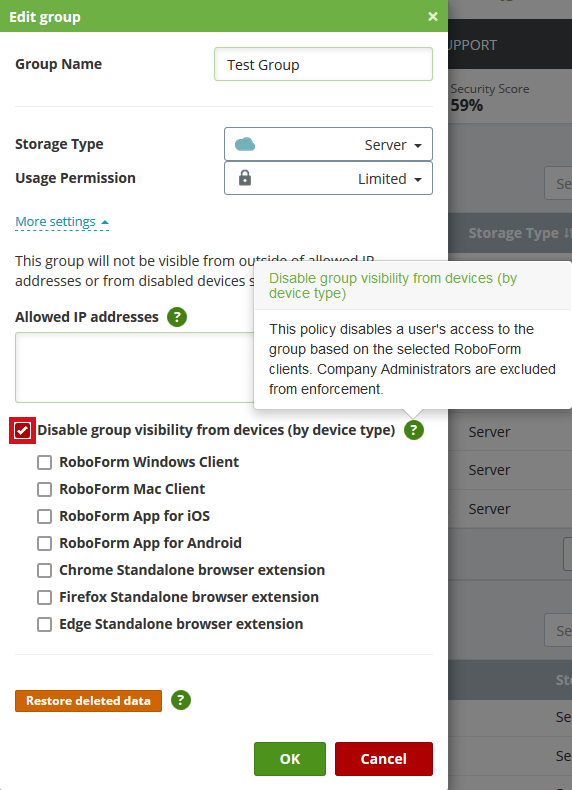The image size is (572, 790).
Task: Click the Group Name text field
Action: pos(323,64)
